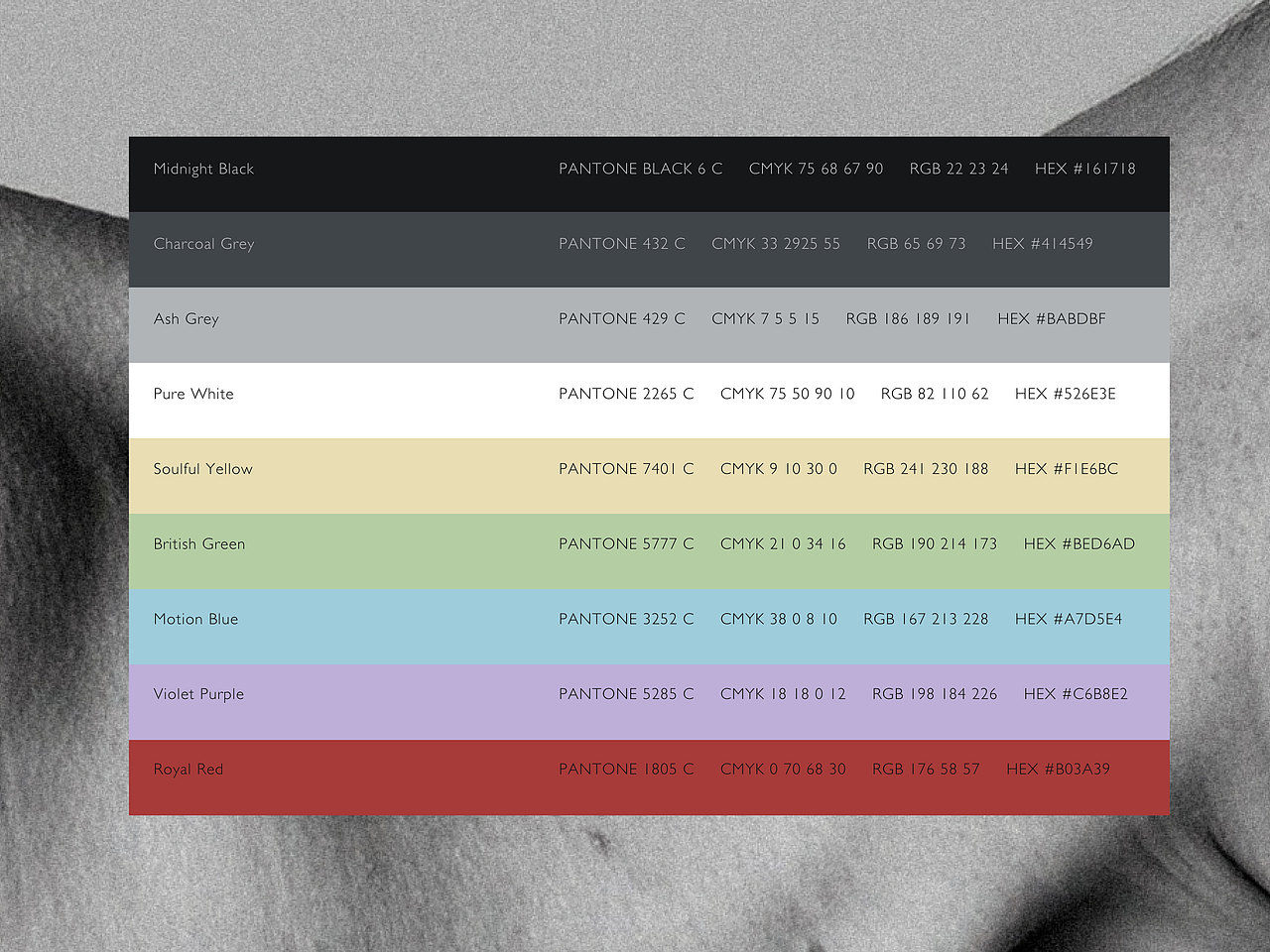
Task: Select PANTONE 5777 C text
Action: pyautogui.click(x=626, y=543)
